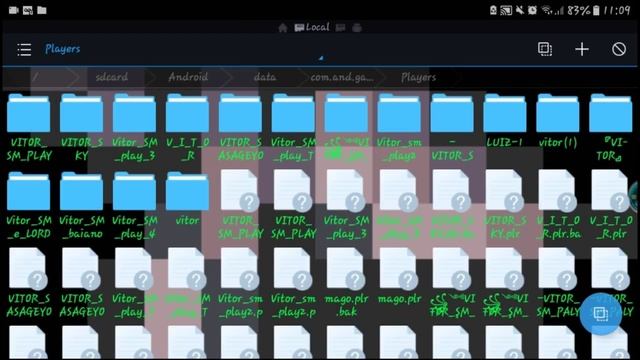
Task: Open the VITOR_SM_PLAY folder
Action: click(29, 127)
